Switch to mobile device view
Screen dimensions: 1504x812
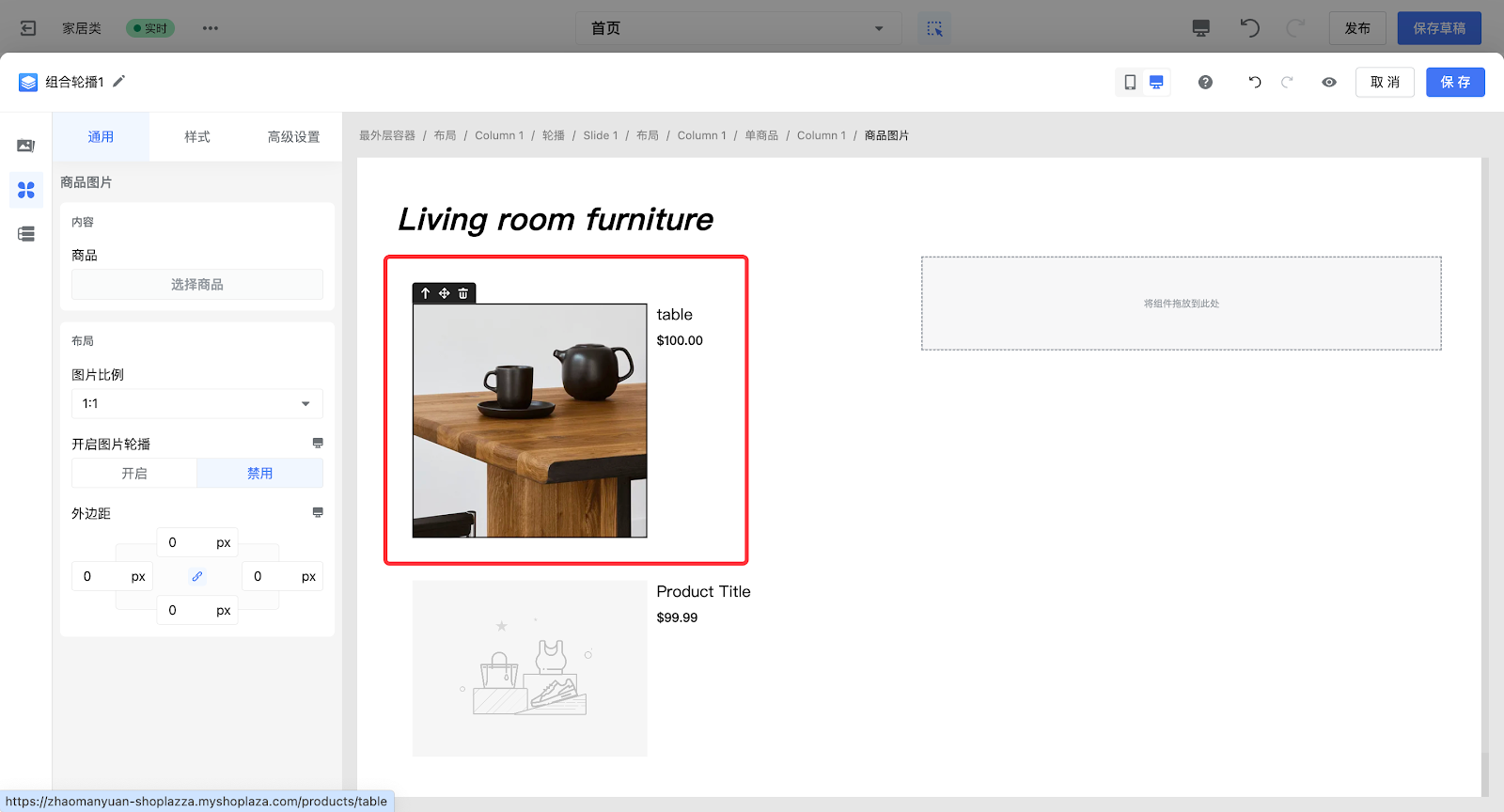[x=1130, y=82]
